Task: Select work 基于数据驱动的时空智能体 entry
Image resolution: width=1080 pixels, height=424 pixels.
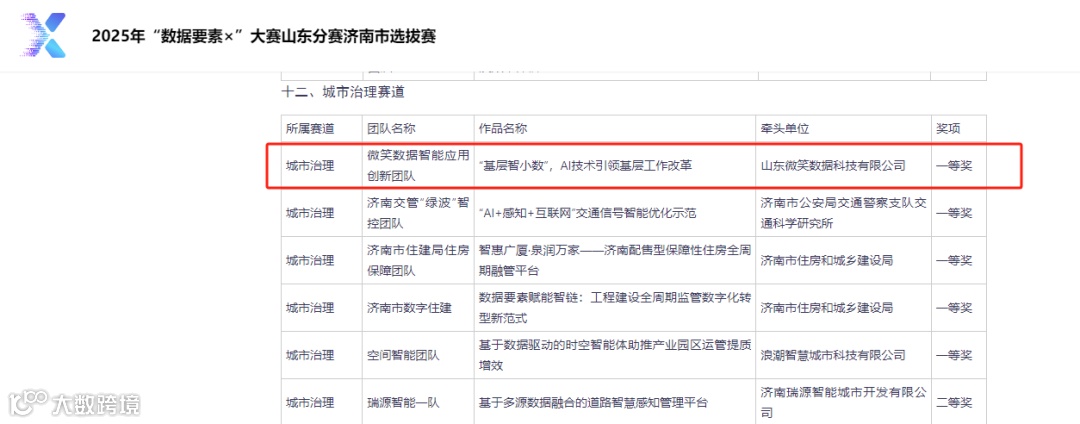Action: tap(614, 356)
